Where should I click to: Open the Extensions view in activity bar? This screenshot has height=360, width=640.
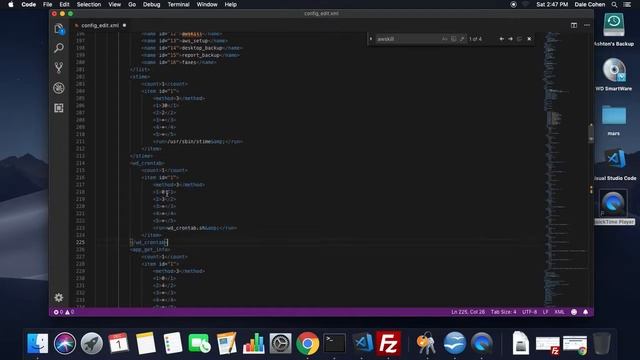(59, 108)
